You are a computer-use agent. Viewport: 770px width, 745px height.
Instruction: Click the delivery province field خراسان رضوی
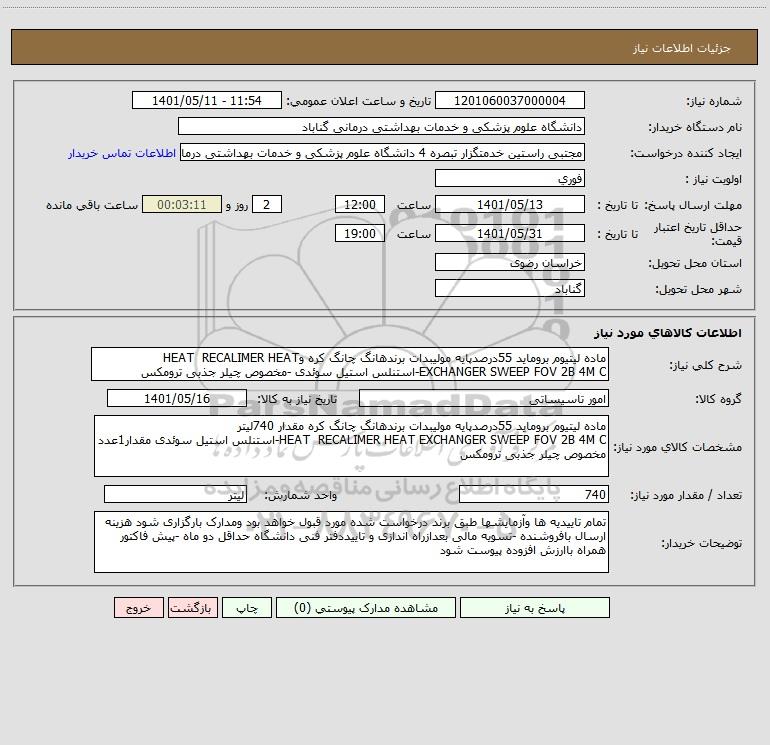pyautogui.click(x=510, y=263)
